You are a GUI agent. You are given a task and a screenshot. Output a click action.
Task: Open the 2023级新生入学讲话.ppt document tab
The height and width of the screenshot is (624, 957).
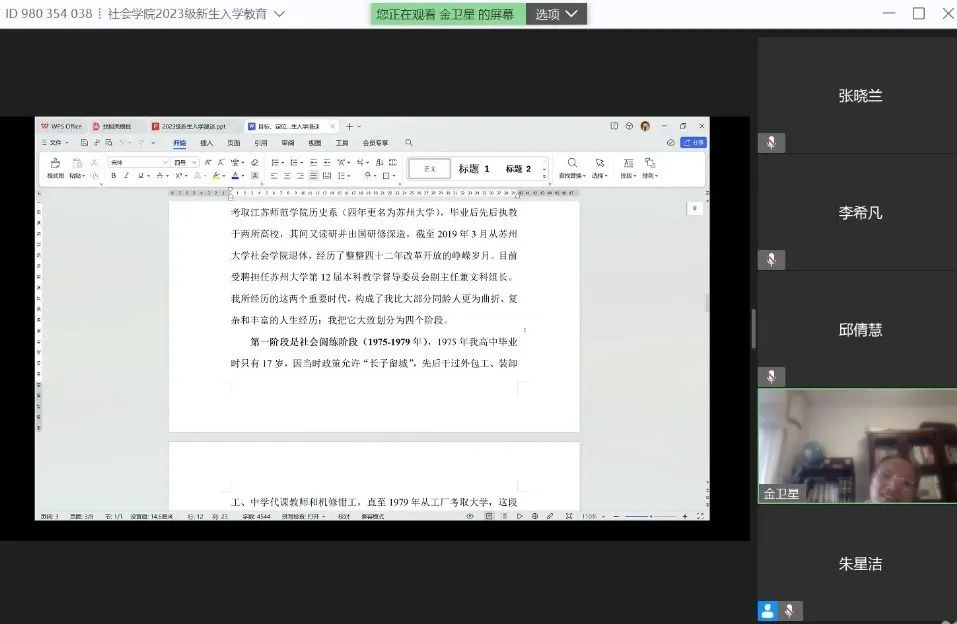[192, 127]
